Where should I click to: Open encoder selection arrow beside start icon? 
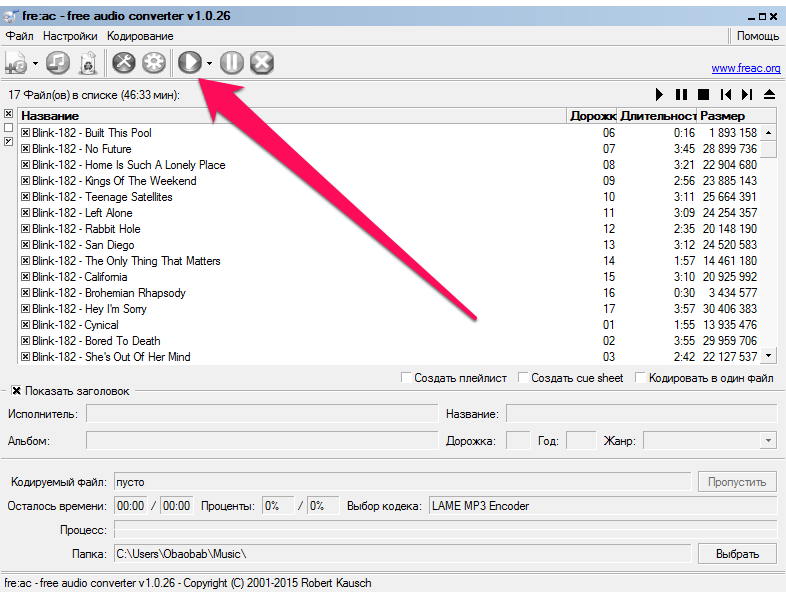[209, 63]
